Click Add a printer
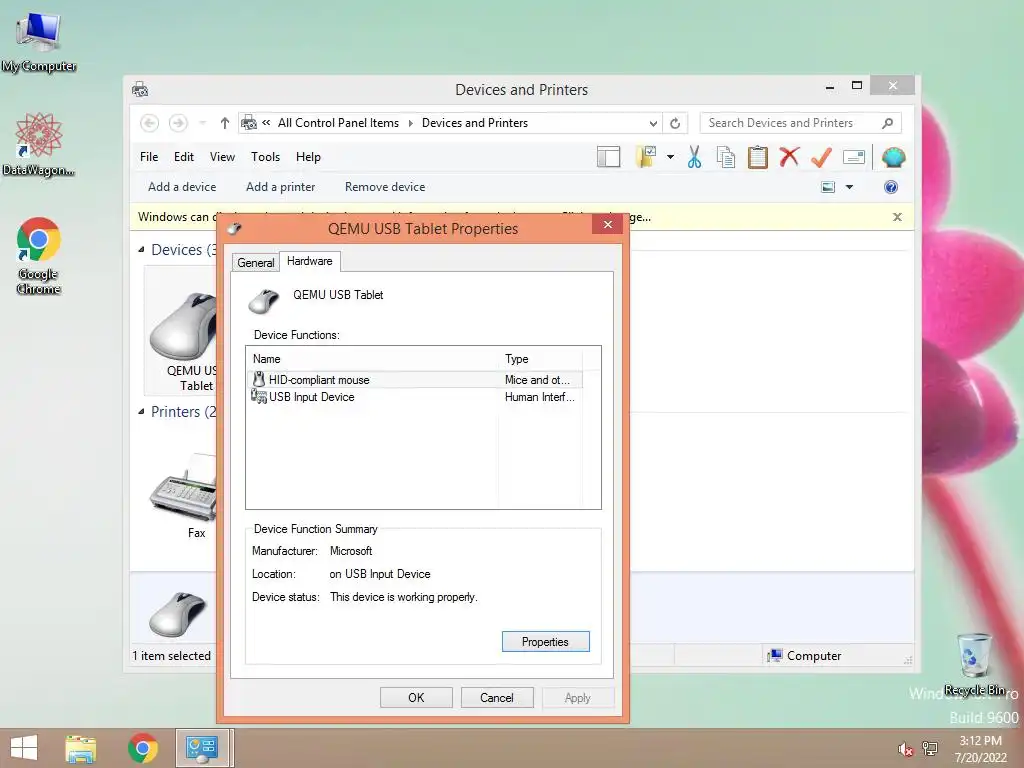The height and width of the screenshot is (768, 1024). pyautogui.click(x=281, y=187)
